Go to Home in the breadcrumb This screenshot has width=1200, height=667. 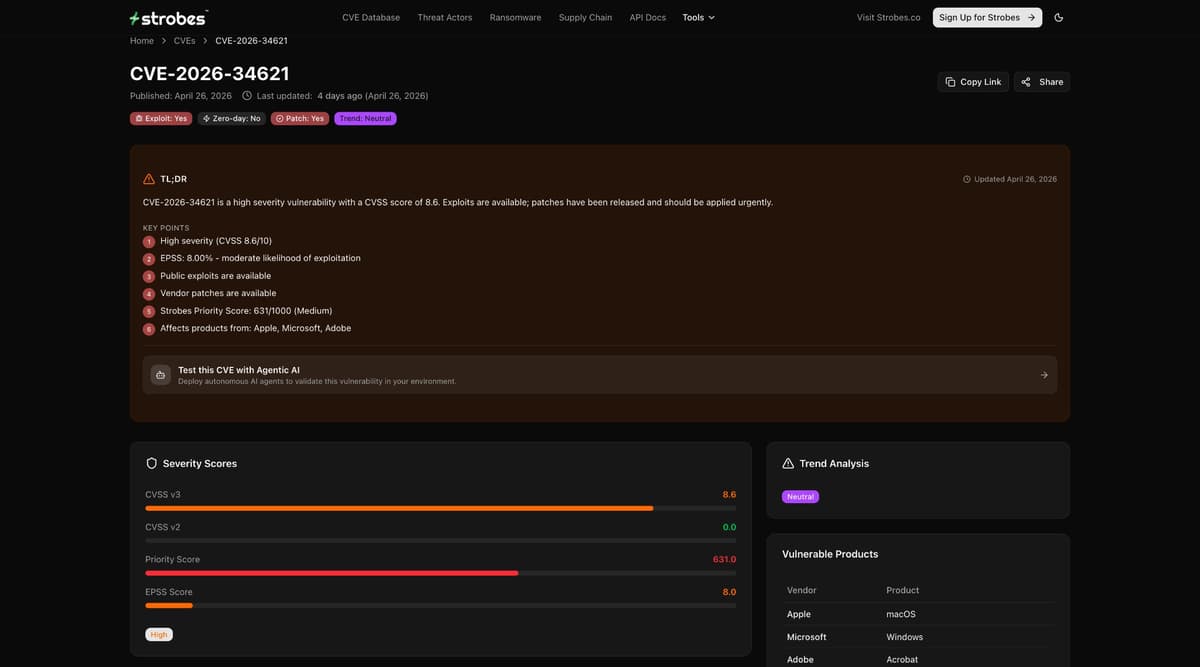(x=142, y=41)
